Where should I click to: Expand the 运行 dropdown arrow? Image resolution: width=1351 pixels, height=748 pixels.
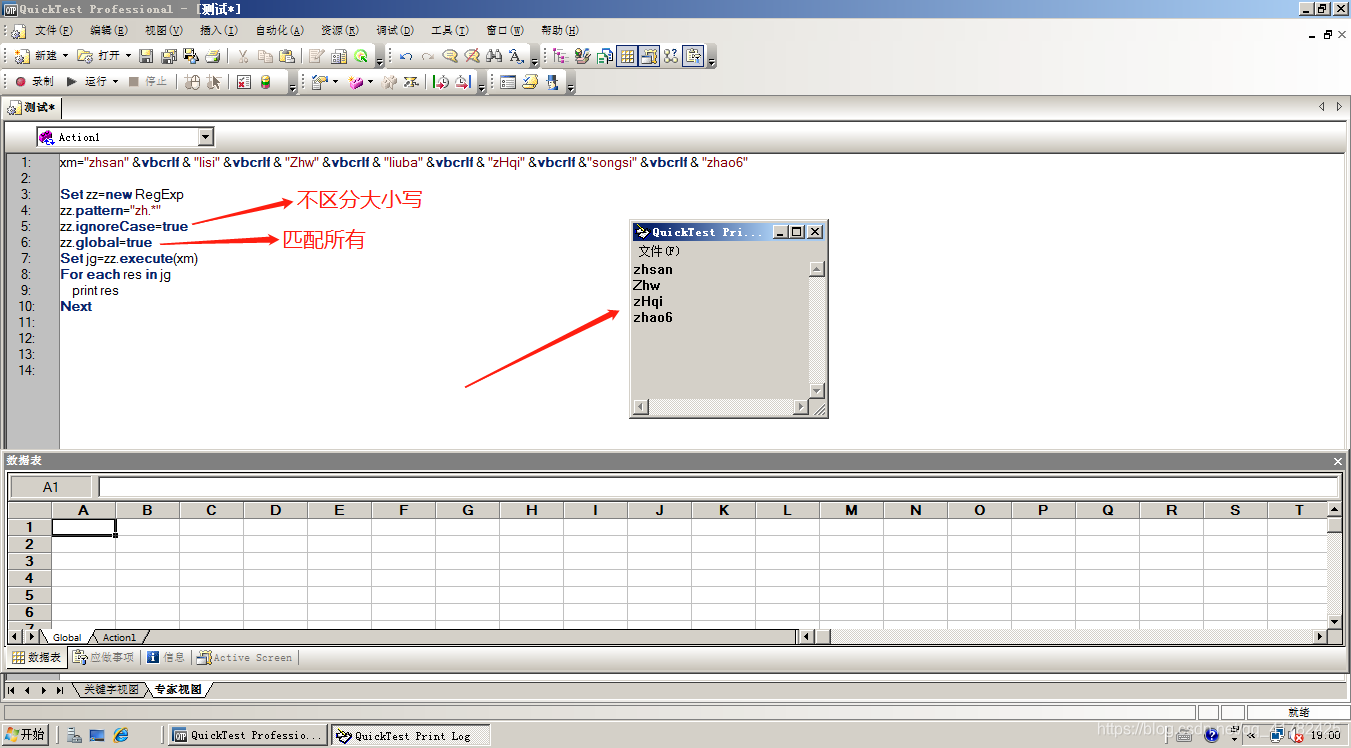point(115,81)
